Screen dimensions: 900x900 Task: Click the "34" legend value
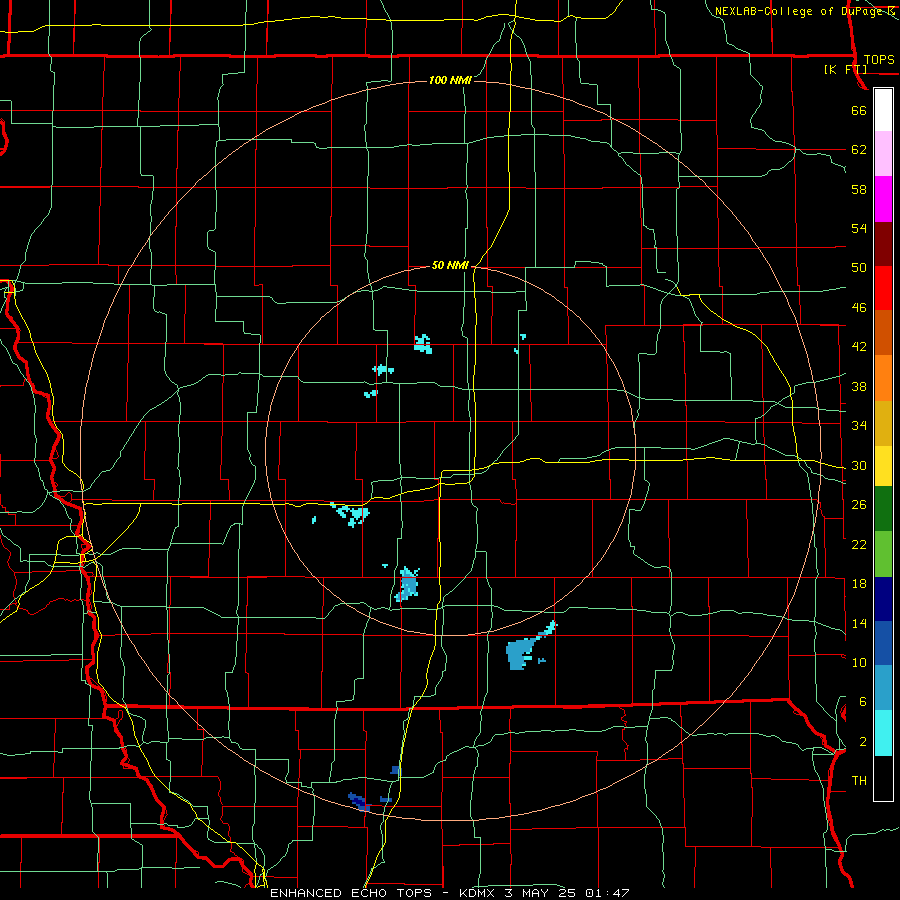click(x=859, y=426)
